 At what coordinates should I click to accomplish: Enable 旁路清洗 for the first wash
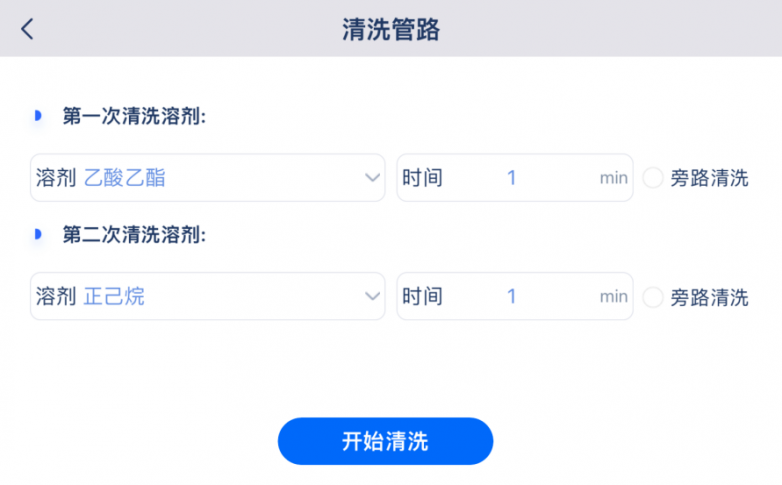[652, 178]
